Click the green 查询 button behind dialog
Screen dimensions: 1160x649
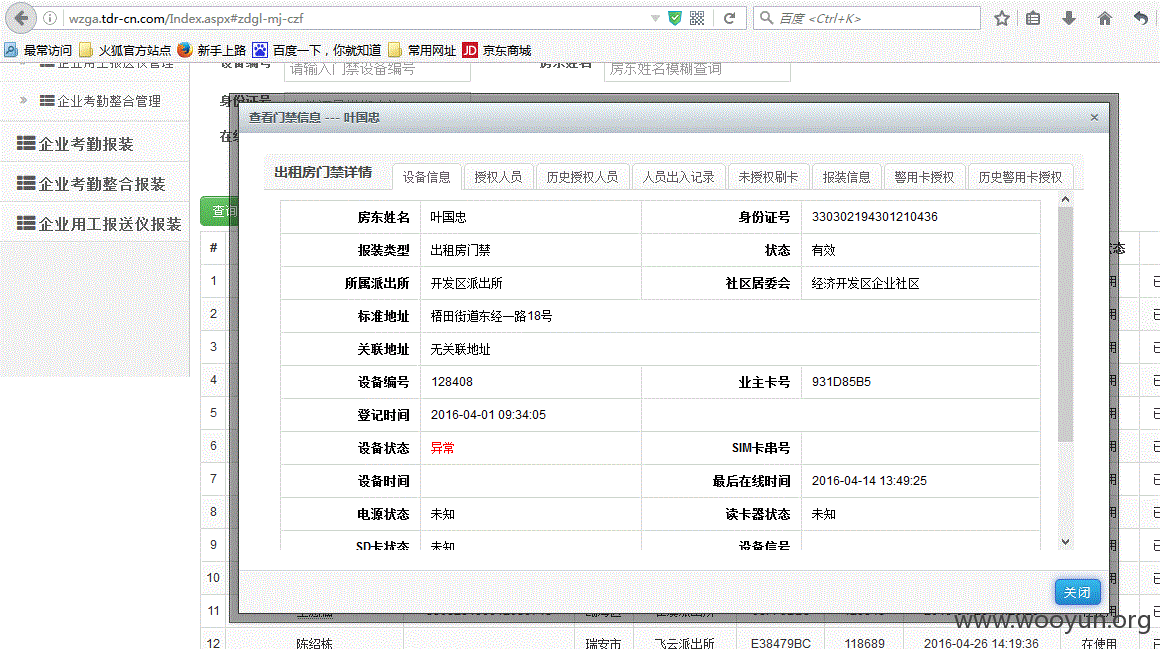coord(219,212)
